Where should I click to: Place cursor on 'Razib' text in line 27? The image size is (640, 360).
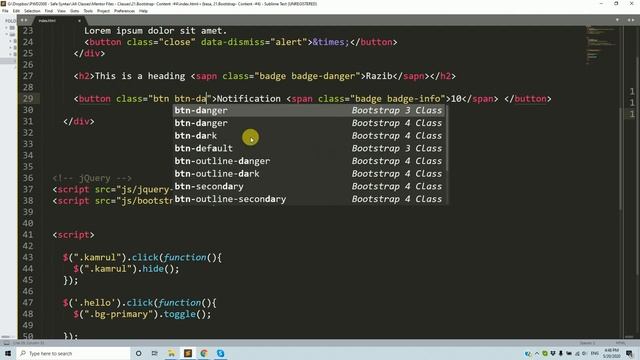[379, 76]
